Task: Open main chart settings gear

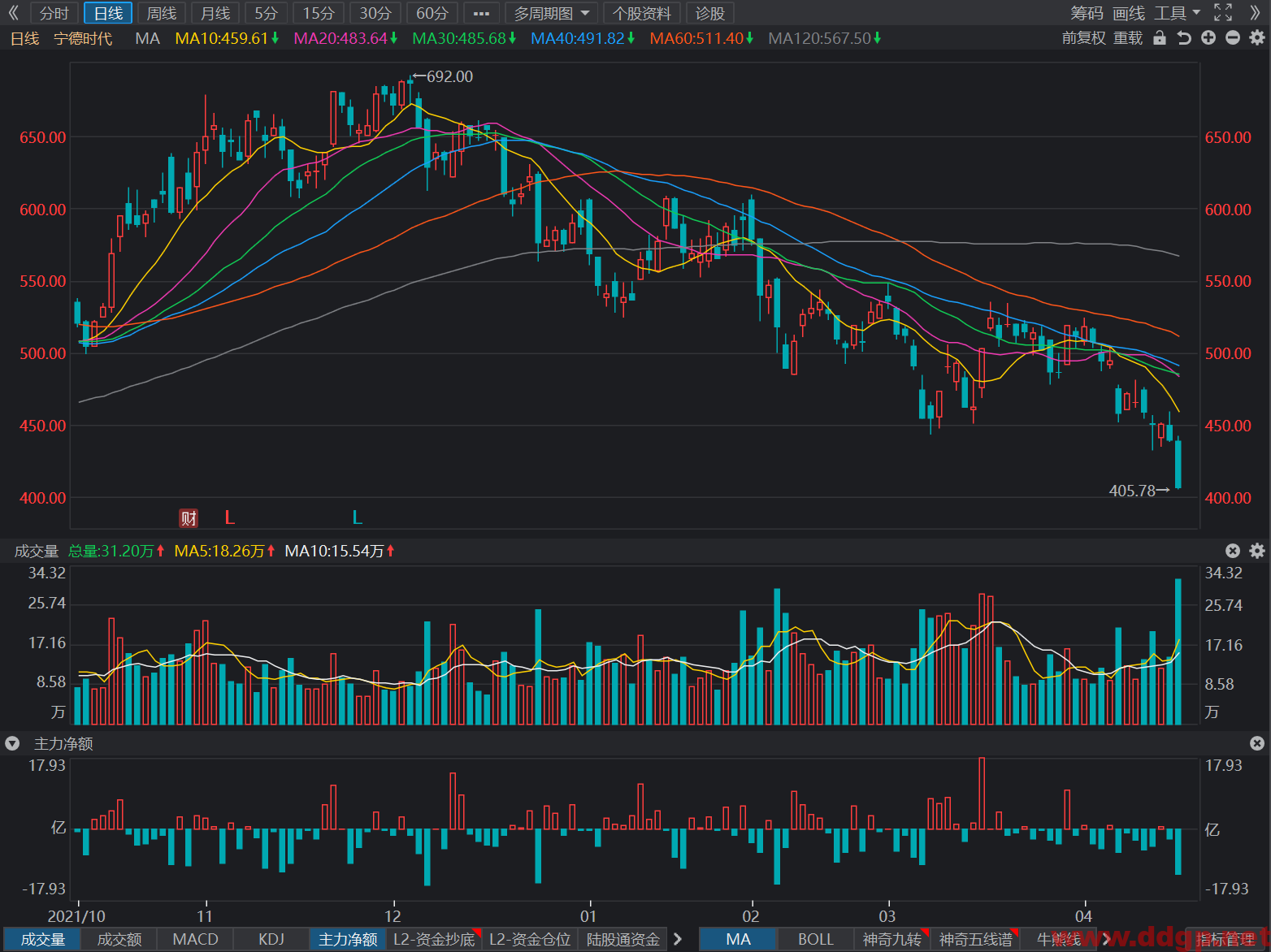Action: pyautogui.click(x=1257, y=38)
